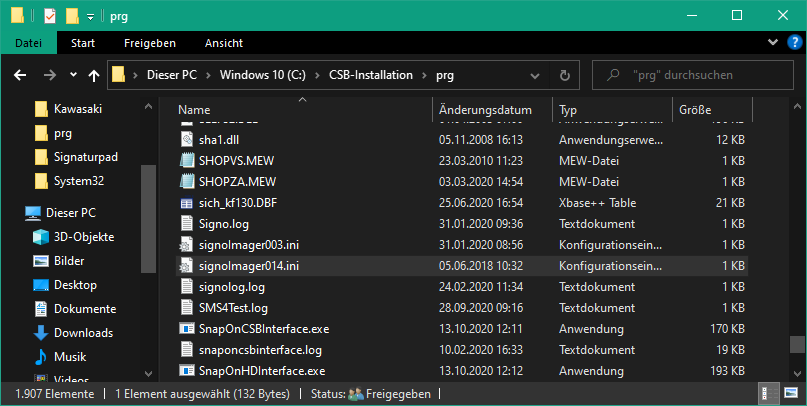Viewport: 807px width, 406px height.
Task: Click the Musik note icon
Action: point(41,357)
